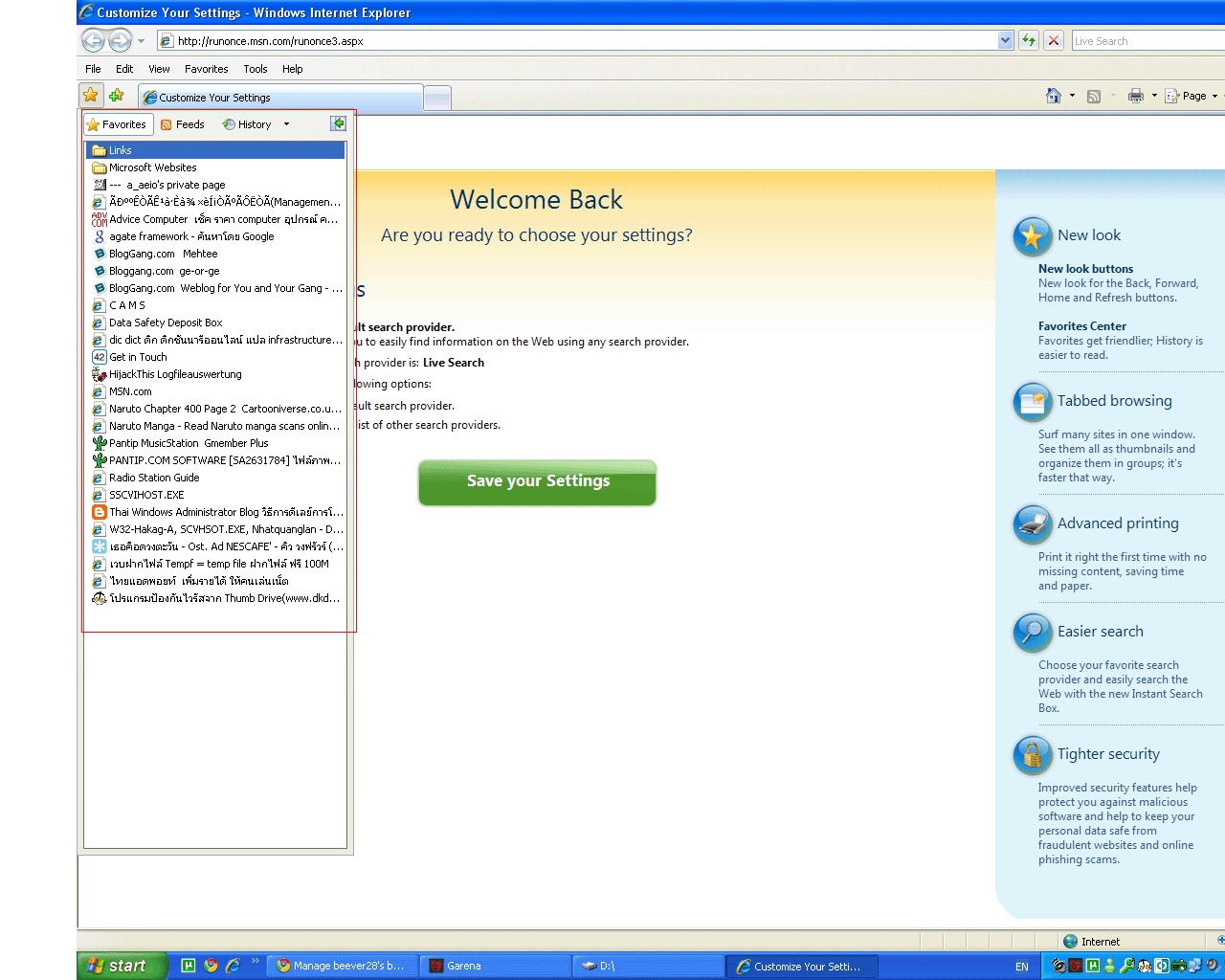Image resolution: width=1225 pixels, height=980 pixels.
Task: Open the Edit menu
Action: tap(124, 69)
